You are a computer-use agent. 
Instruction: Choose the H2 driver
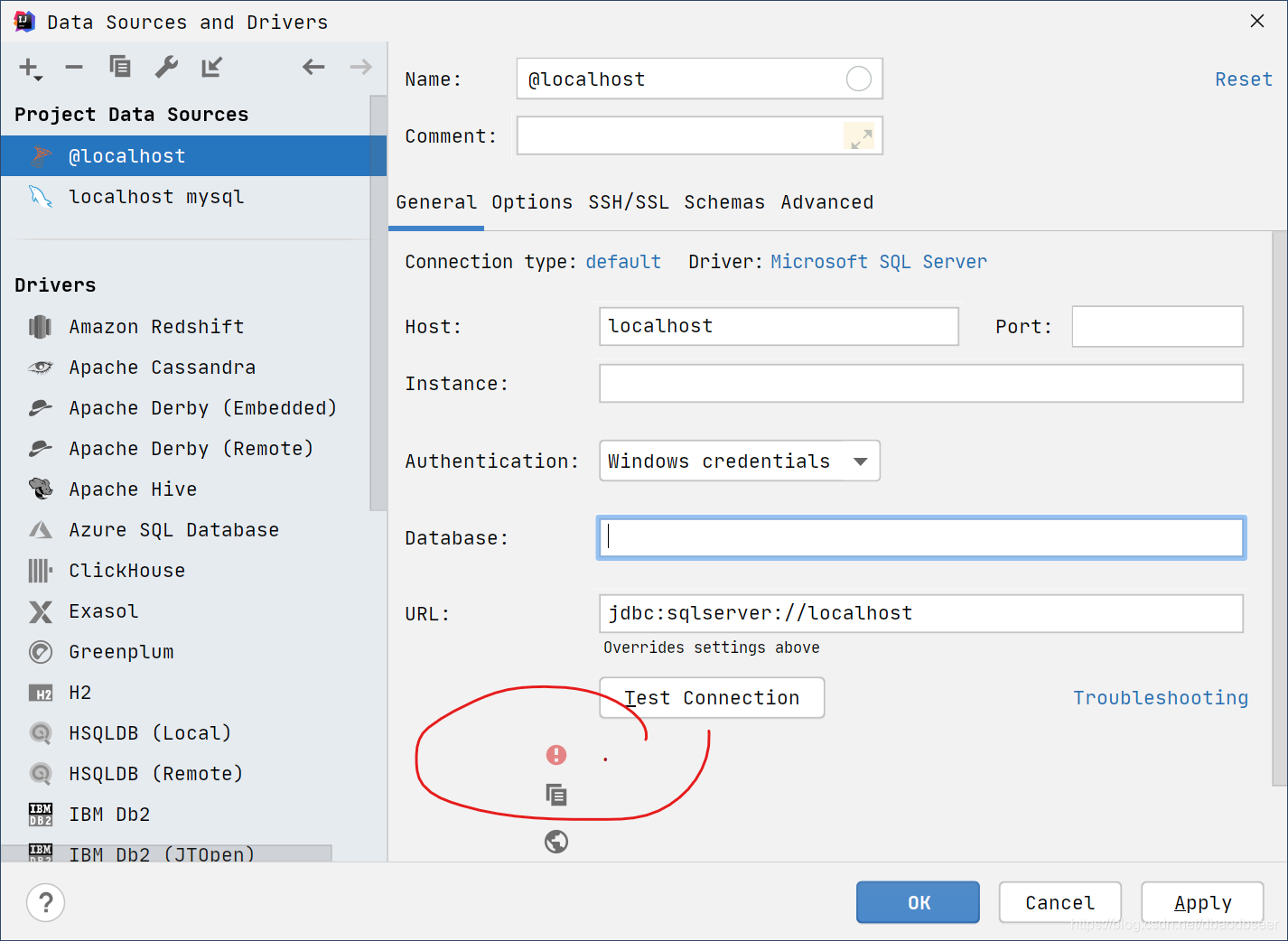click(x=185, y=693)
